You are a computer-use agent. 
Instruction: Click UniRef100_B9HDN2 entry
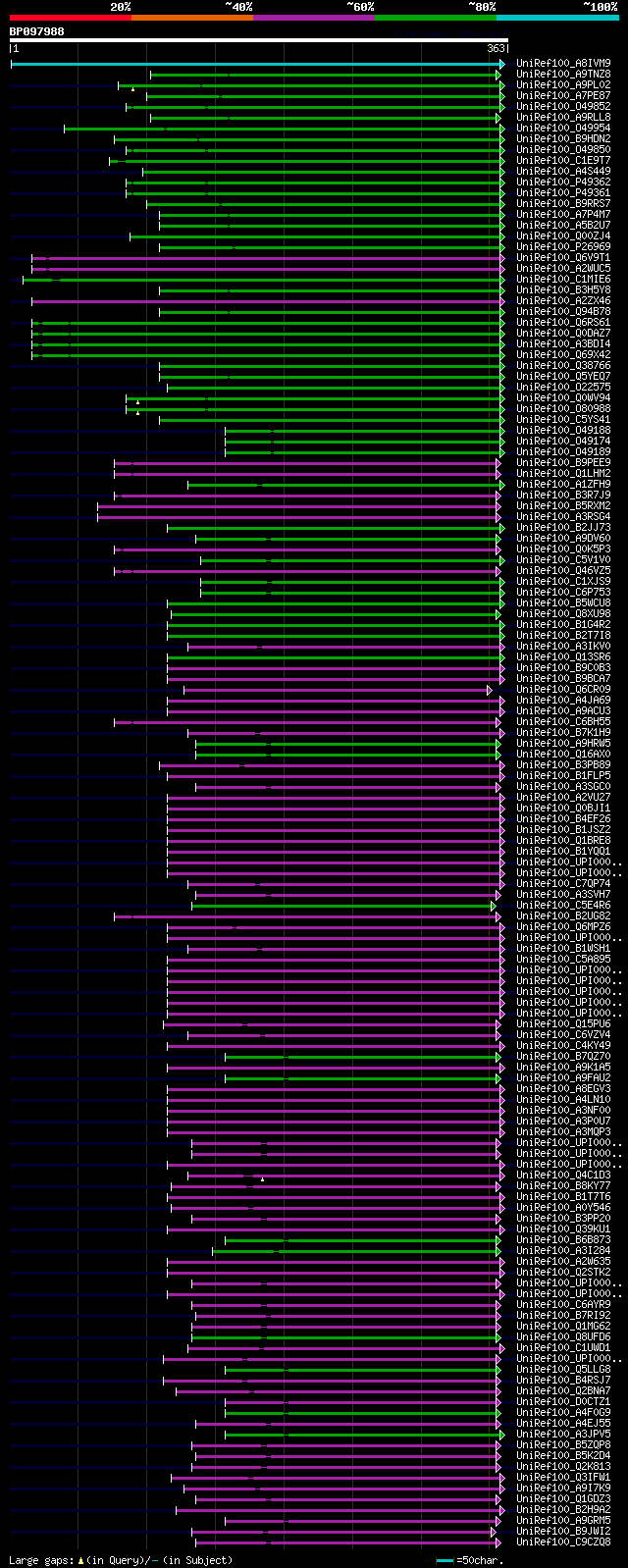pos(563,139)
